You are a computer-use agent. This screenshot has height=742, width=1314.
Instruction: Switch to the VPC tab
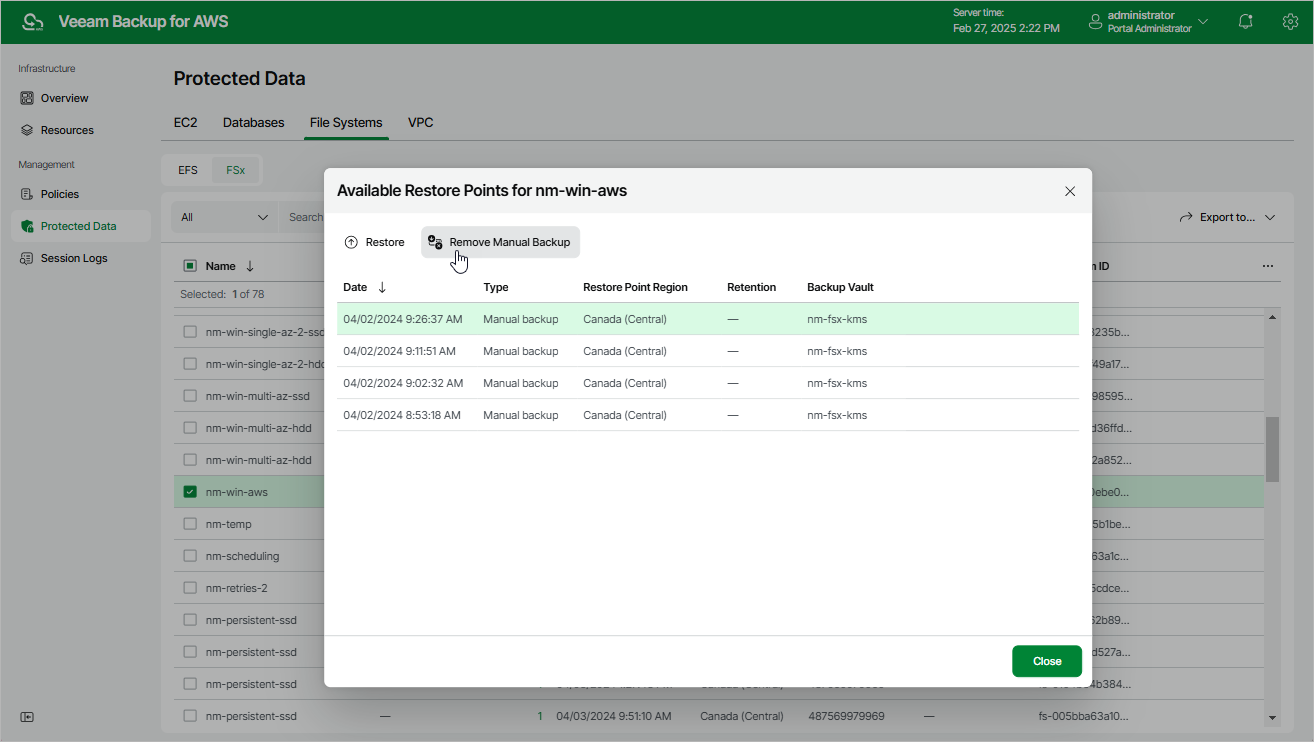click(420, 122)
